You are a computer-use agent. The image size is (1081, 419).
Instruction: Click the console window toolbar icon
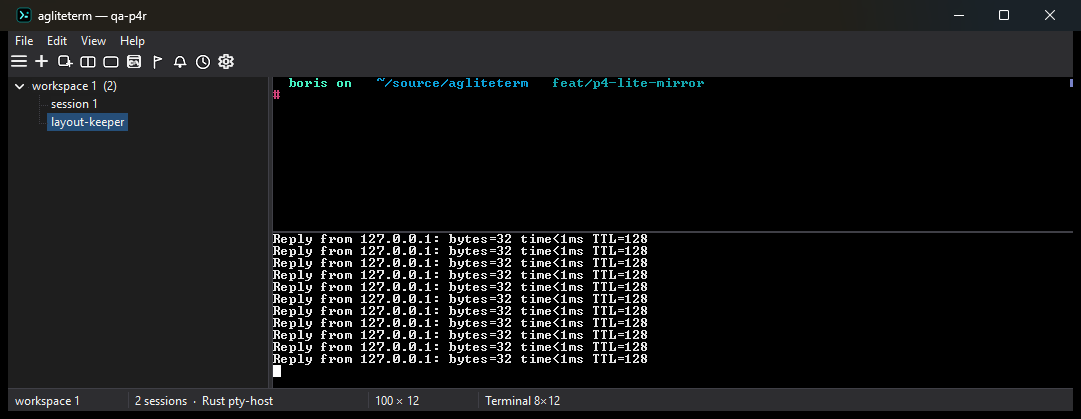[134, 62]
